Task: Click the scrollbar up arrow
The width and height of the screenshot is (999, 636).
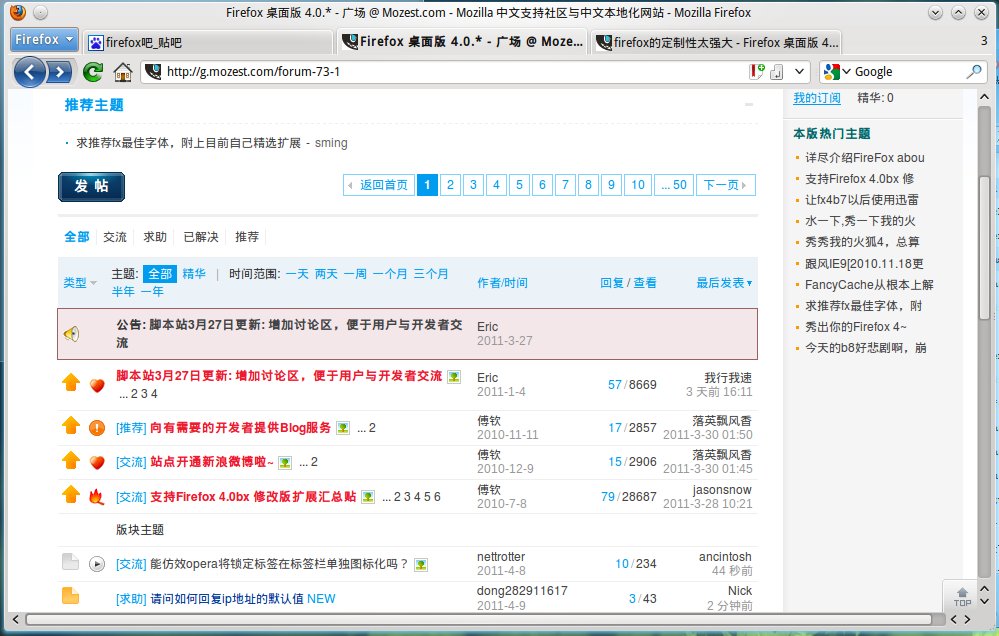Action: (x=984, y=97)
